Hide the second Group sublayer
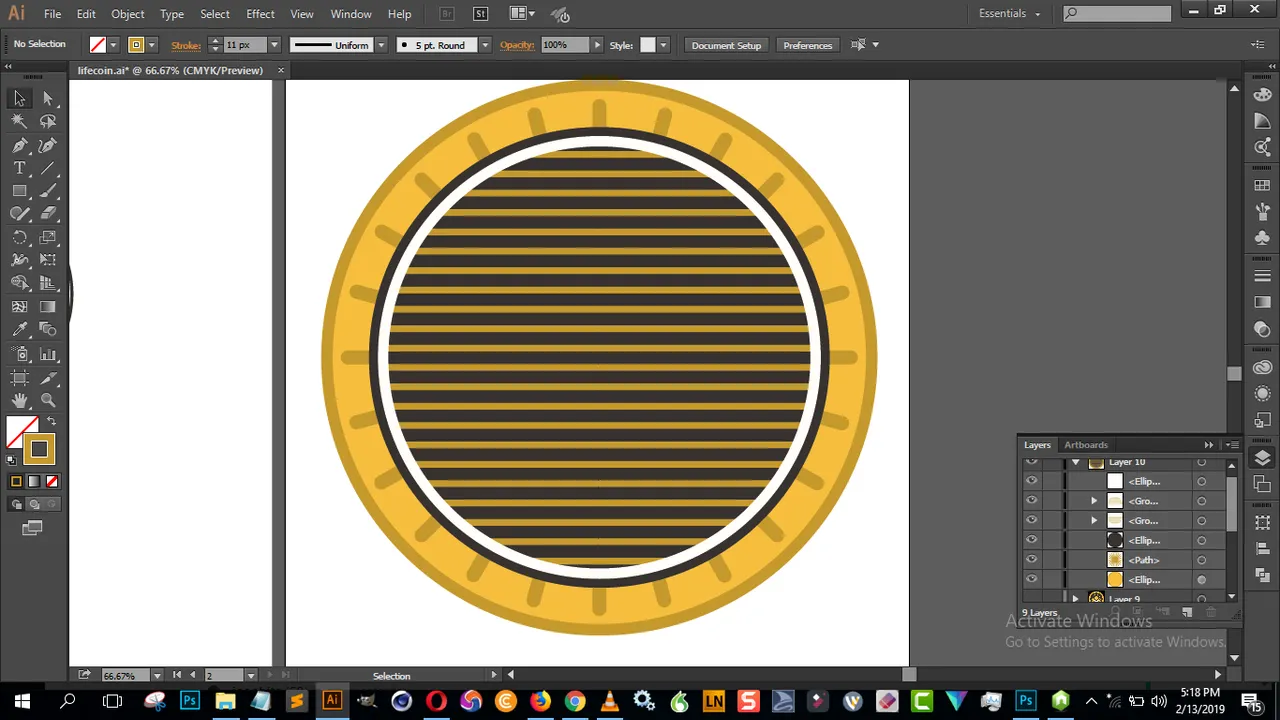The width and height of the screenshot is (1280, 720). coord(1031,521)
